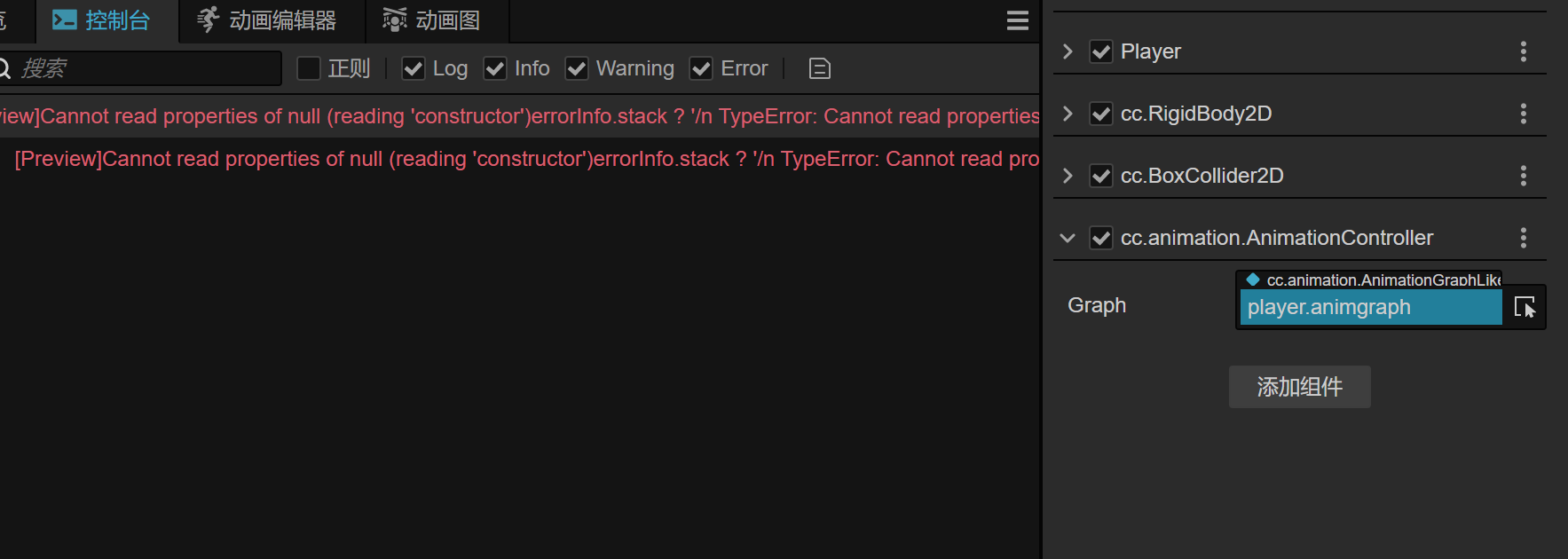Image resolution: width=1568 pixels, height=559 pixels.
Task: Uncheck the Log filter checkbox
Action: pyautogui.click(x=414, y=68)
